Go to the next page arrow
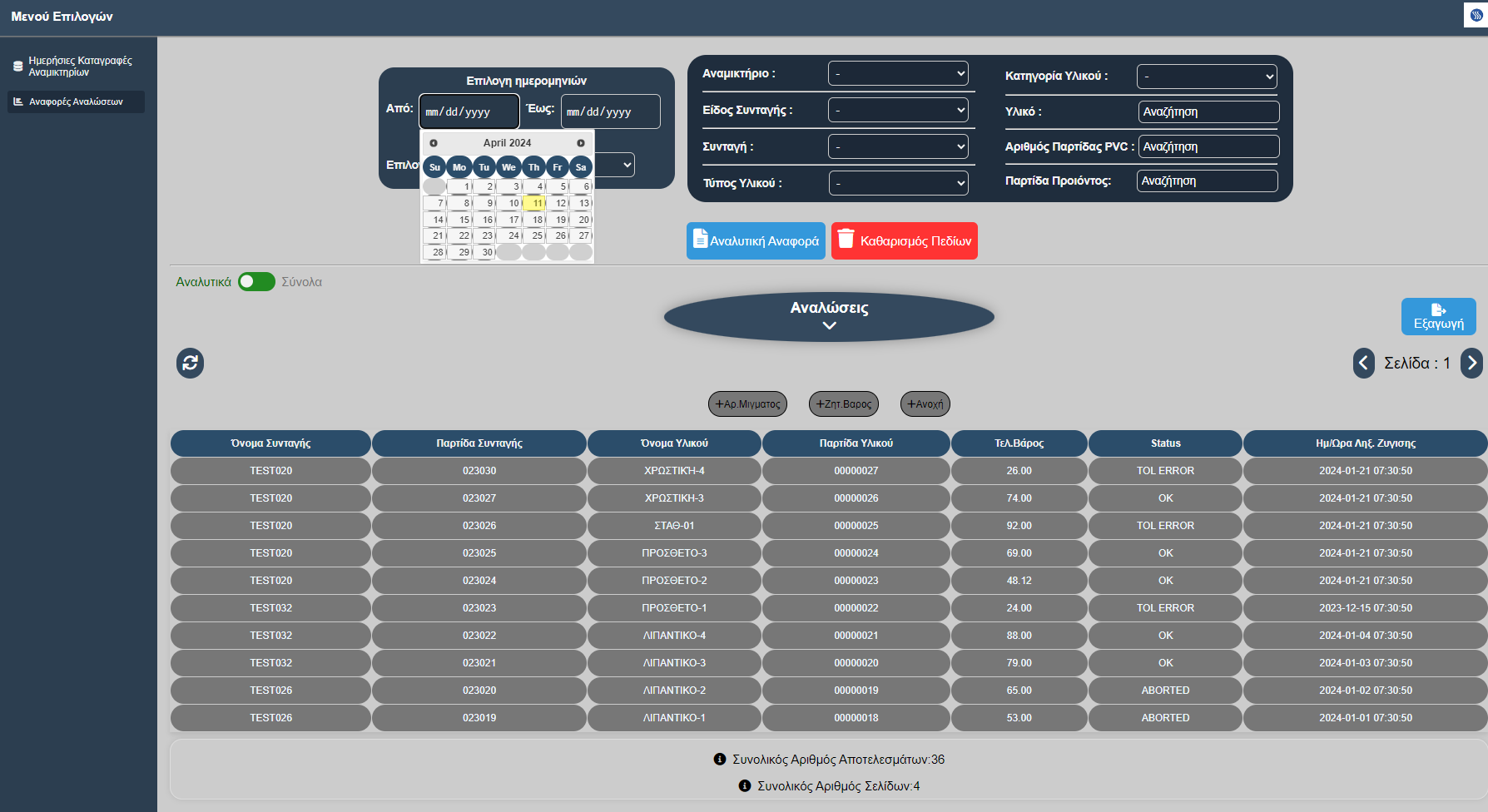Screen dimensions: 1488x812 click(1471, 363)
